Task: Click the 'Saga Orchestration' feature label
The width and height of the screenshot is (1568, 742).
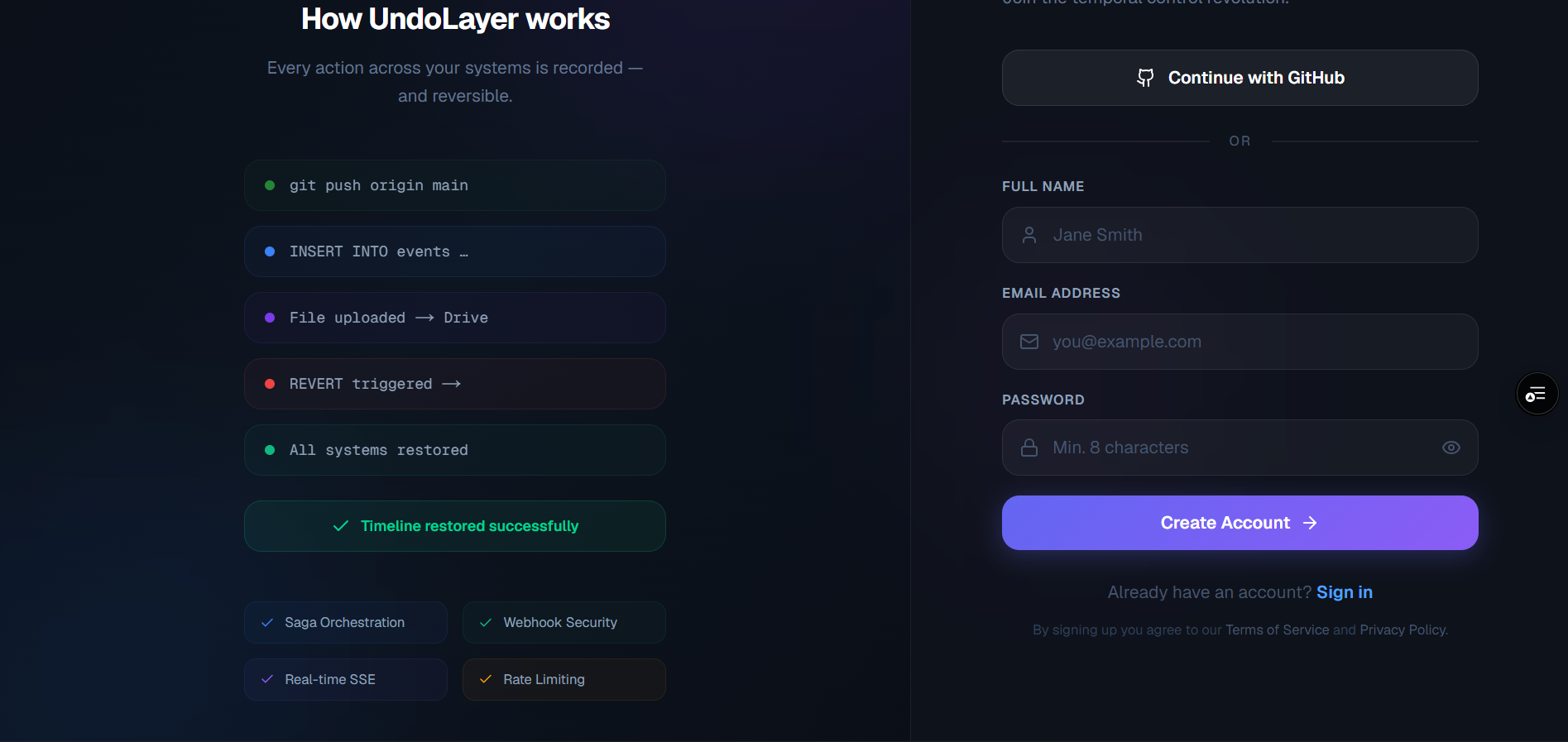Action: (345, 623)
